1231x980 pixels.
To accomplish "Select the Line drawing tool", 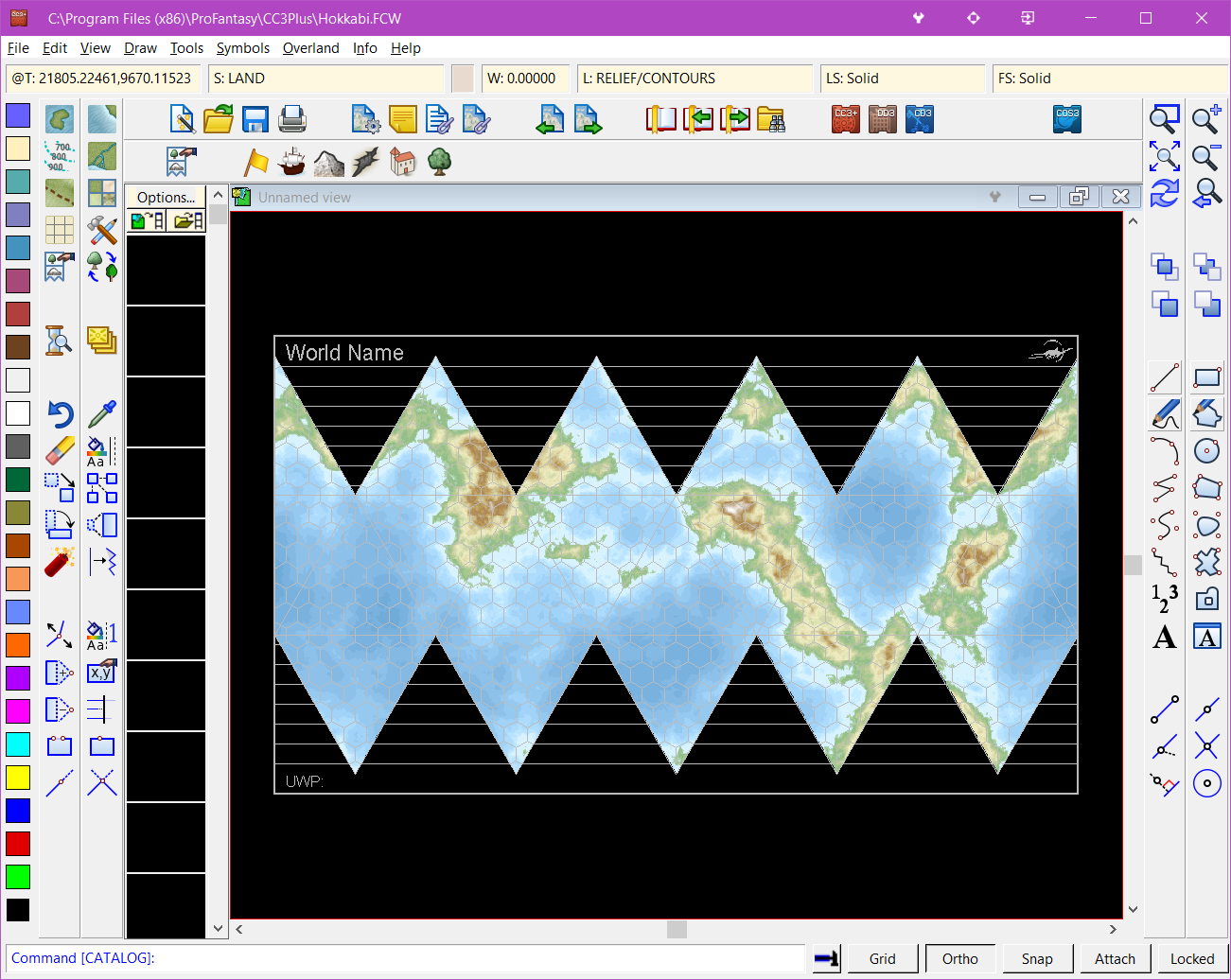I will [x=1165, y=377].
